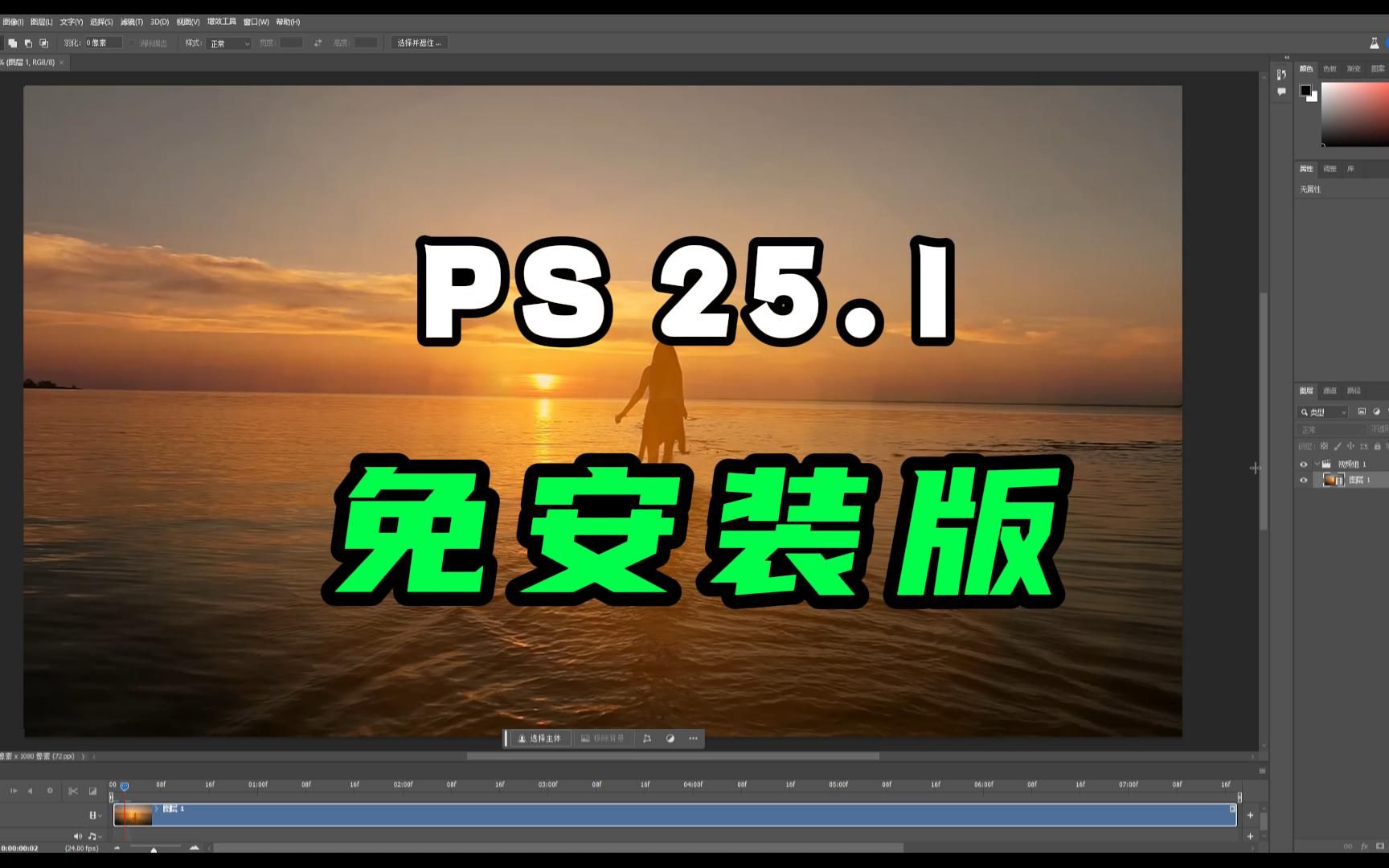Open the 图层(L) menu
This screenshot has width=1389, height=868.
tap(41, 22)
